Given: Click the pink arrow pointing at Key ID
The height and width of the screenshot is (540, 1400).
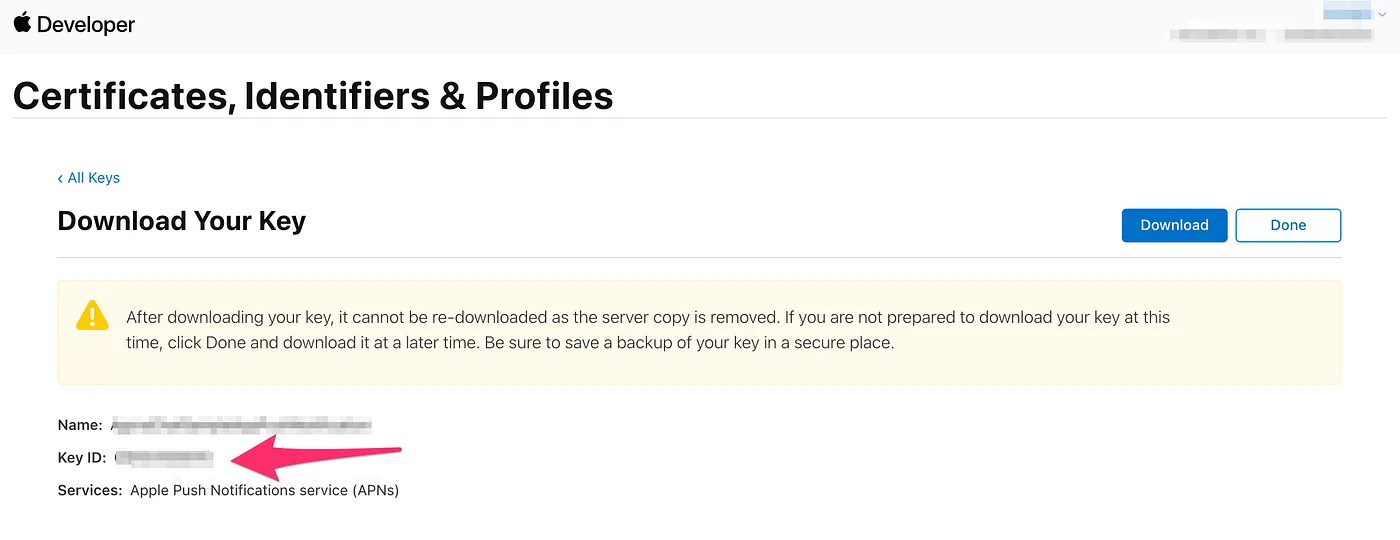Looking at the screenshot, I should 315,458.
